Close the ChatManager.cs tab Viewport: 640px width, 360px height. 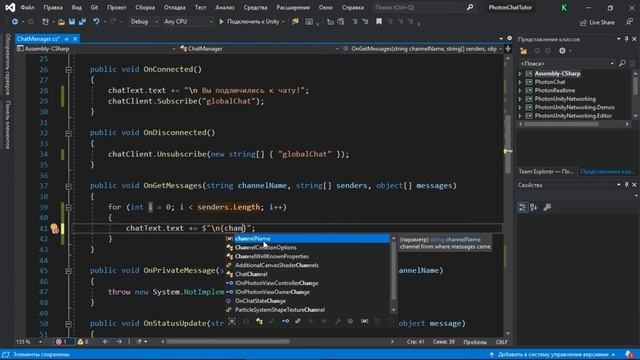(x=75, y=39)
